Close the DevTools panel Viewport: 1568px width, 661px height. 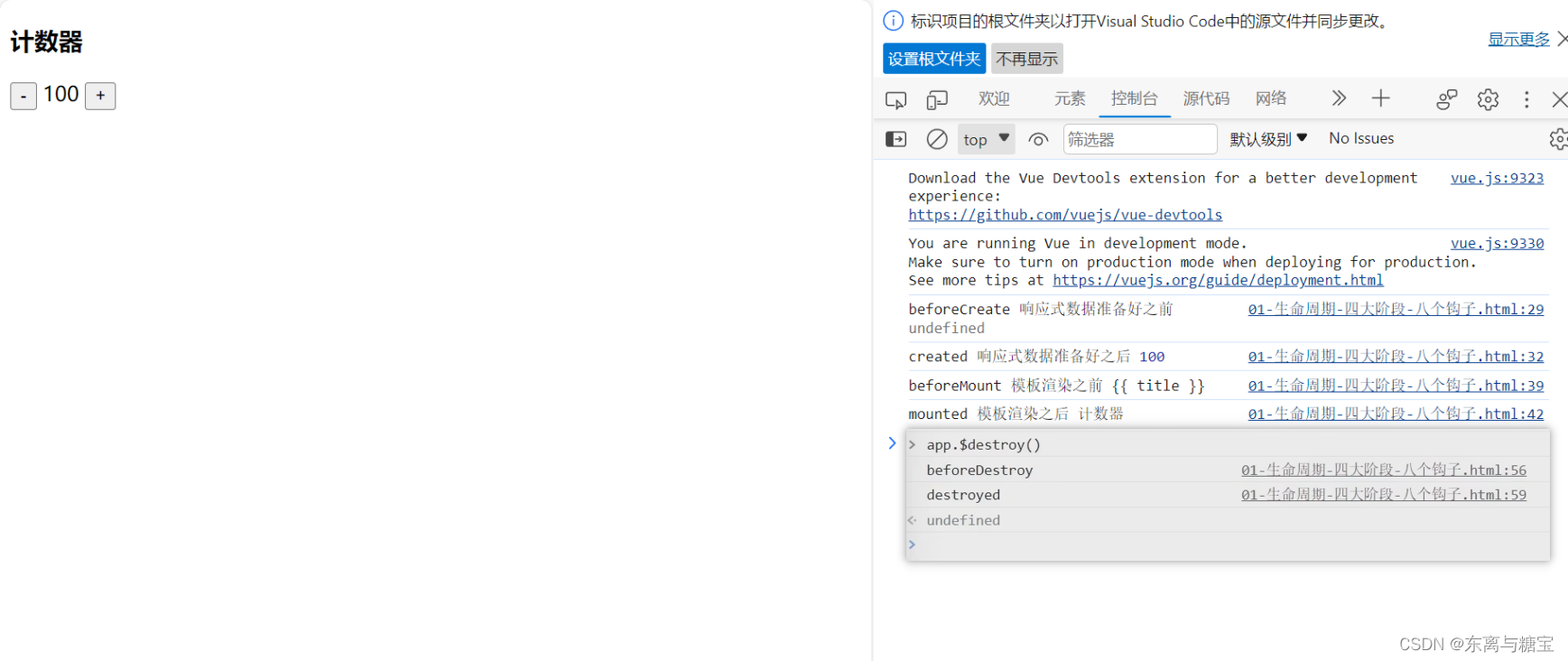tap(1560, 99)
